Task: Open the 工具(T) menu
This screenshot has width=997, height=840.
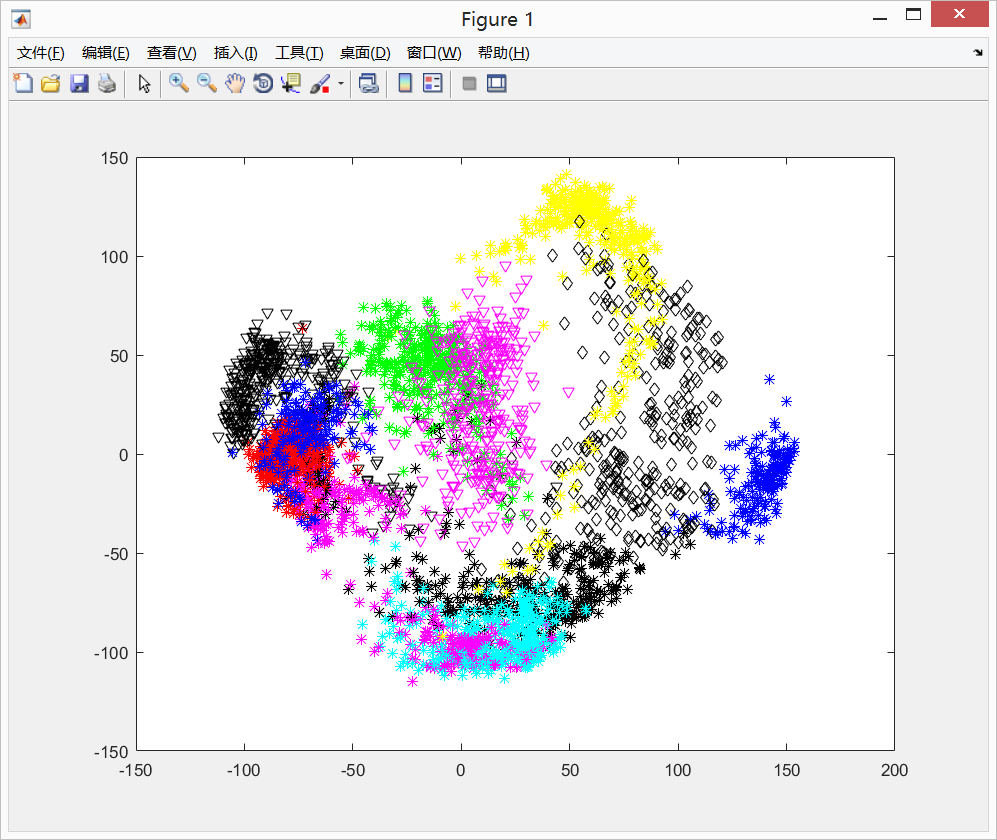Action: coord(299,53)
